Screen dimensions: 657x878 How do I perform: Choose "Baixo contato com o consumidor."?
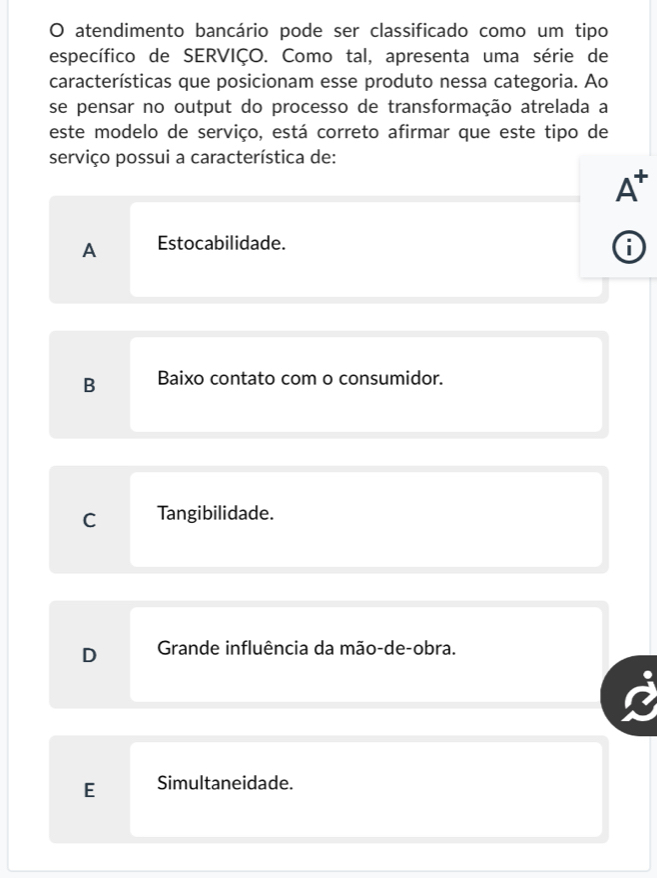pos(299,379)
